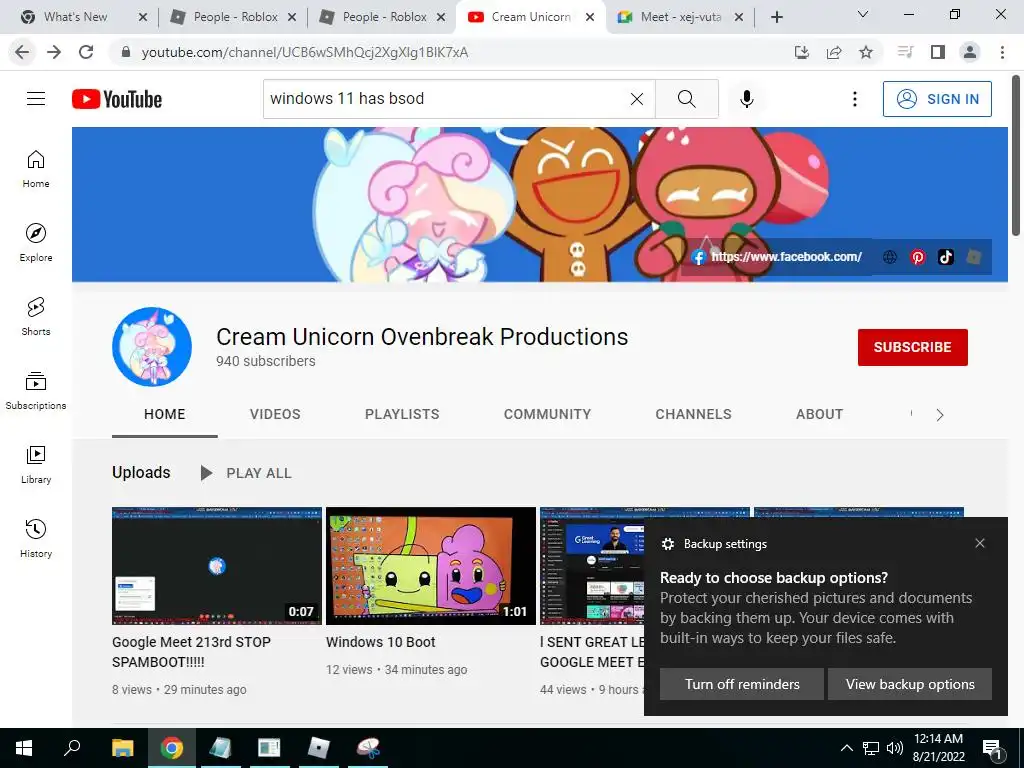Click the Roblox icon on banner

tap(974, 257)
